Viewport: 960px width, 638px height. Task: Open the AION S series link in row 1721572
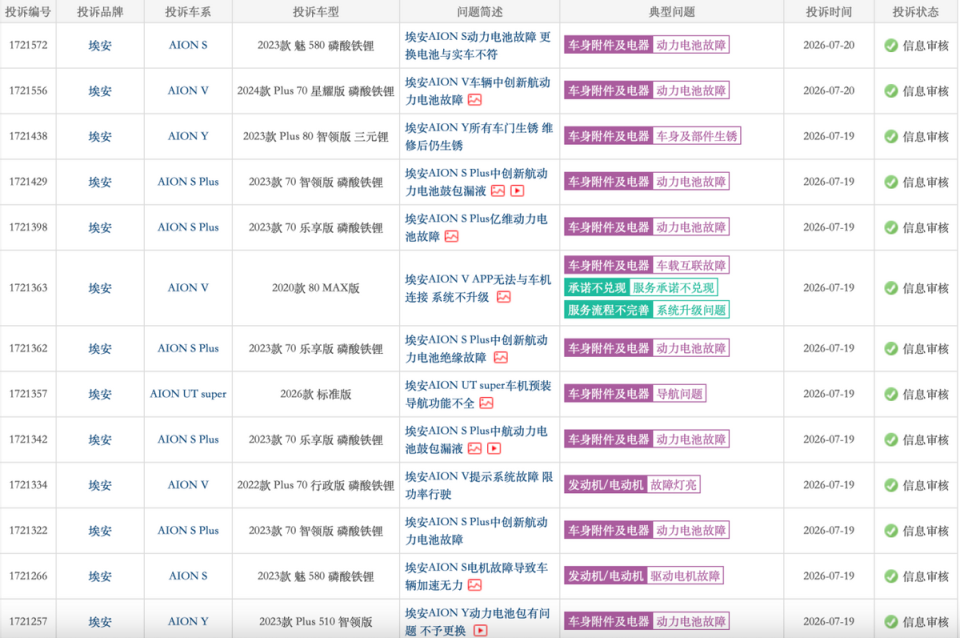coord(188,45)
